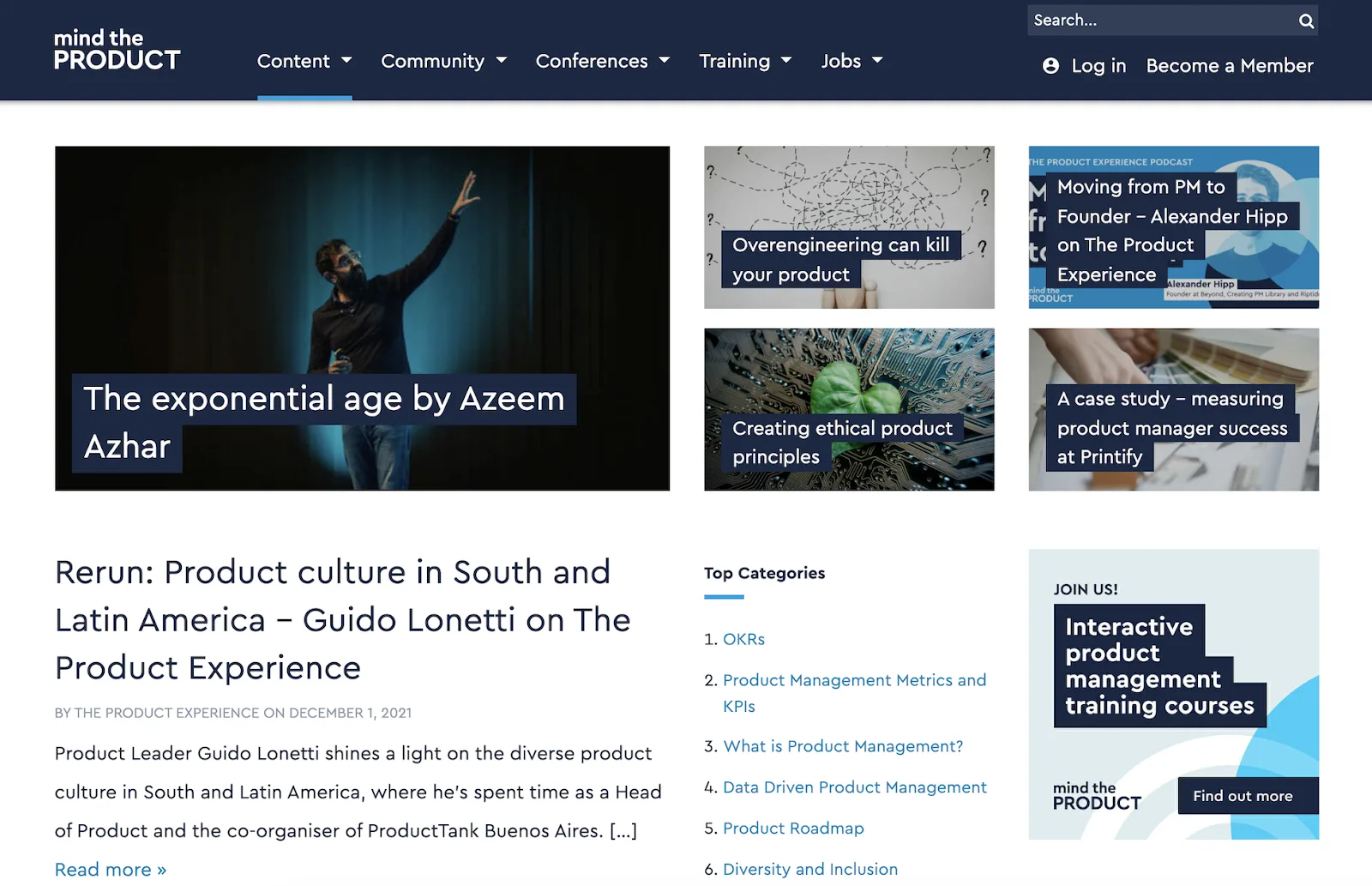The width and height of the screenshot is (1372, 886).
Task: Open the Product Roadmap category link
Action: (793, 828)
